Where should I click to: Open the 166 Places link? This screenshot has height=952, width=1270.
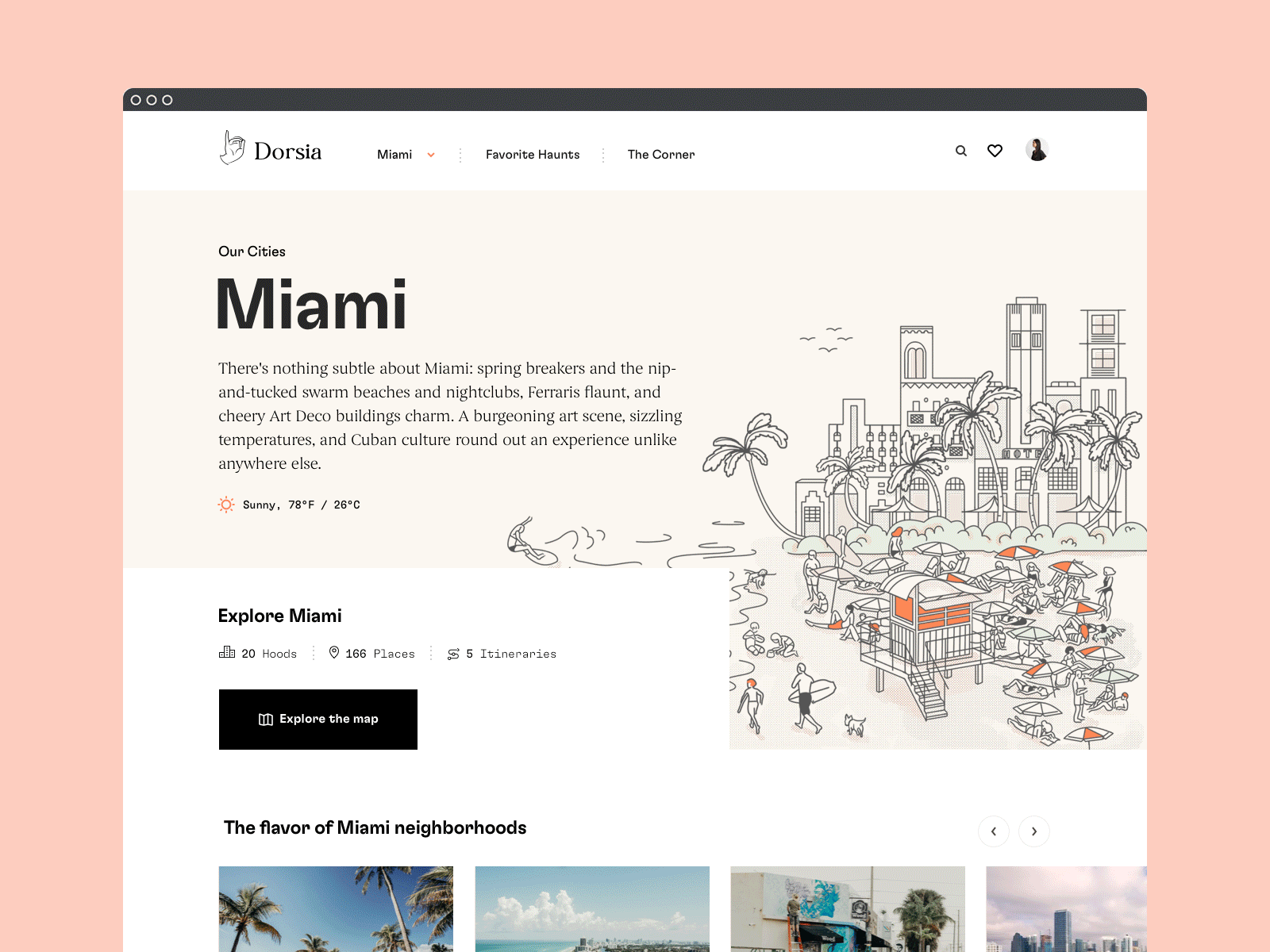(x=371, y=653)
